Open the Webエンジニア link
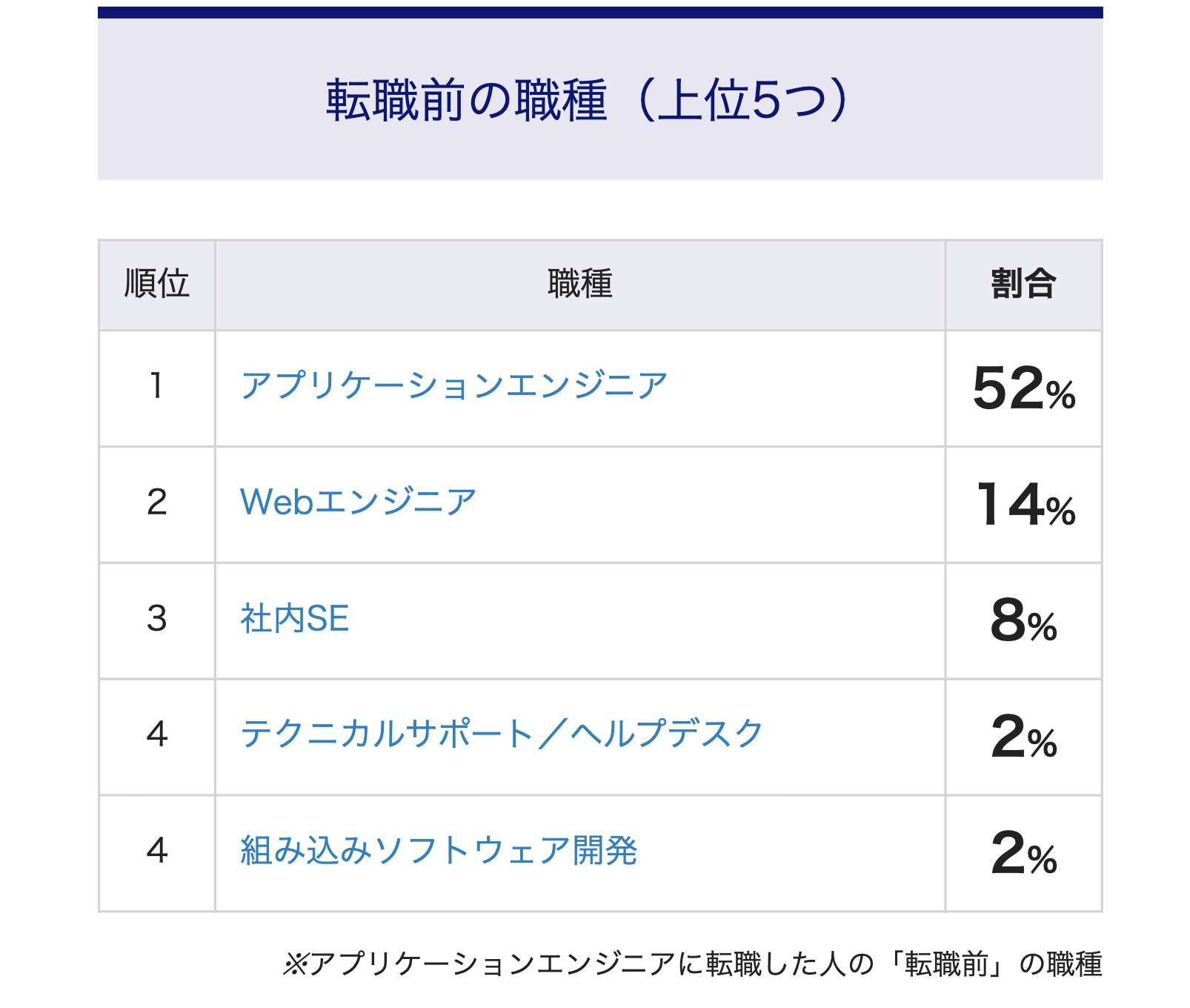Viewport: 1190px width, 1008px height. (x=358, y=502)
